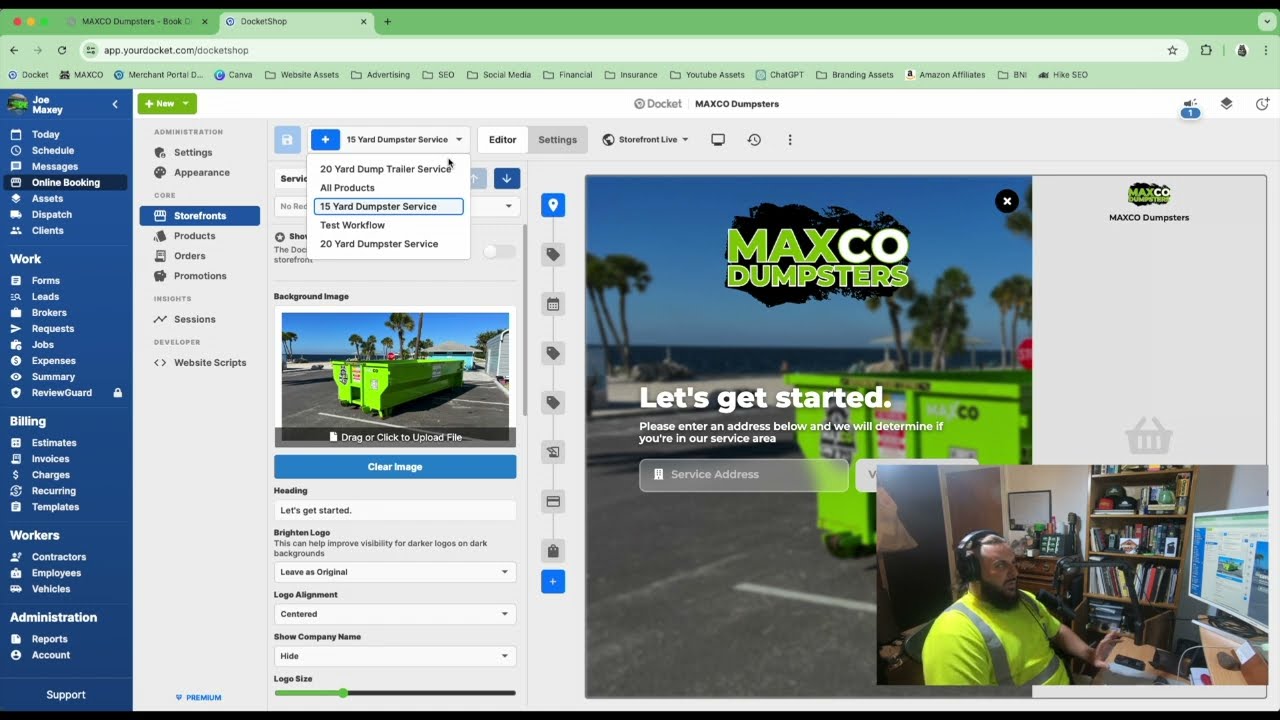Viewport: 1280px width, 720px height.
Task: Open Appearance under Administration
Action: tap(202, 172)
